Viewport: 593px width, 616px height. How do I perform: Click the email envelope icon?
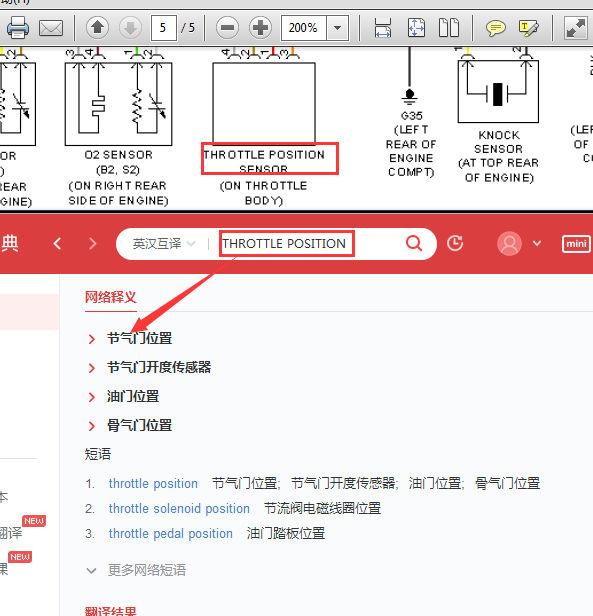[51, 28]
